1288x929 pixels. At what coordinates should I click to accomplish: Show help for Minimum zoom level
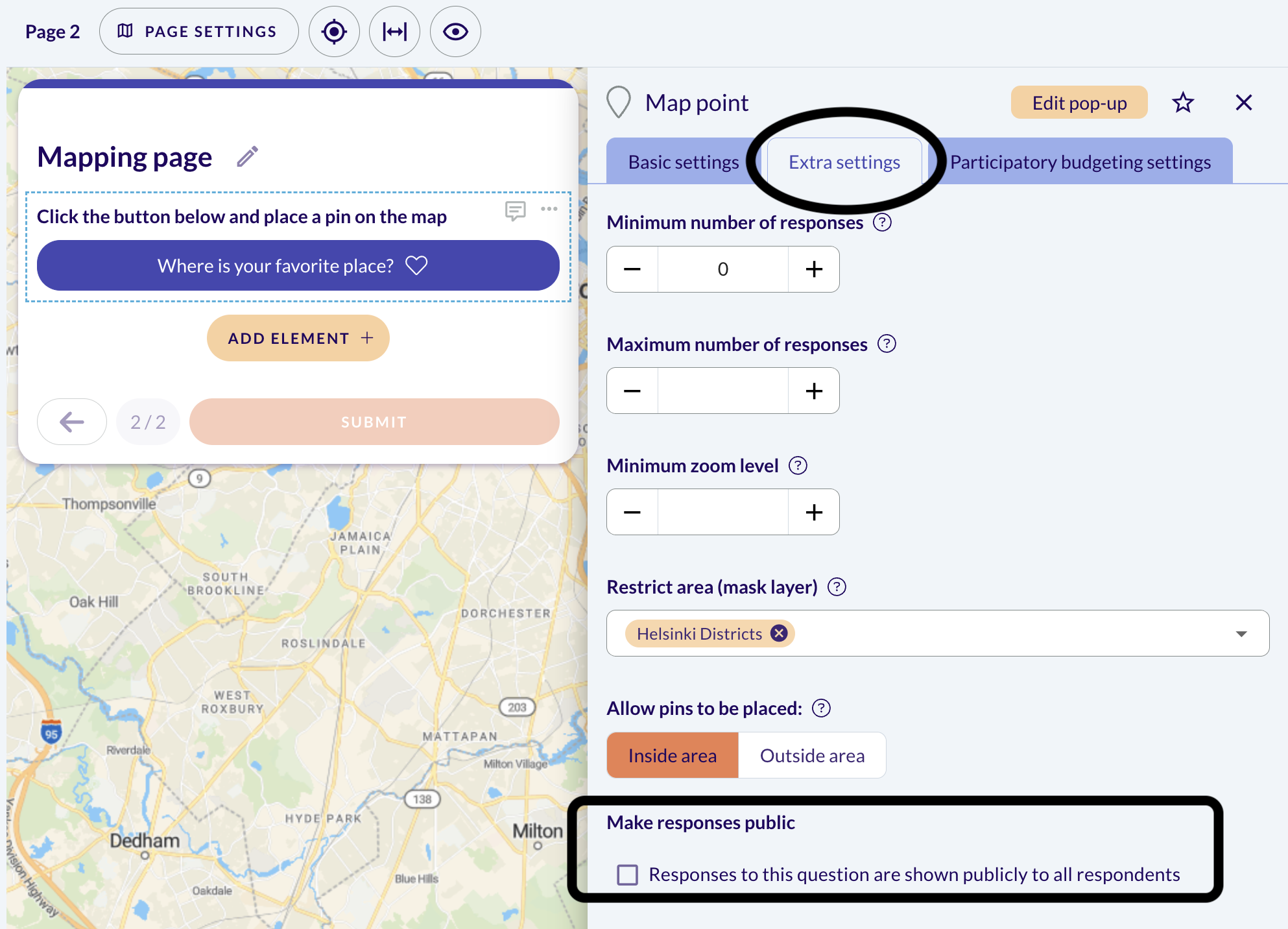point(798,465)
